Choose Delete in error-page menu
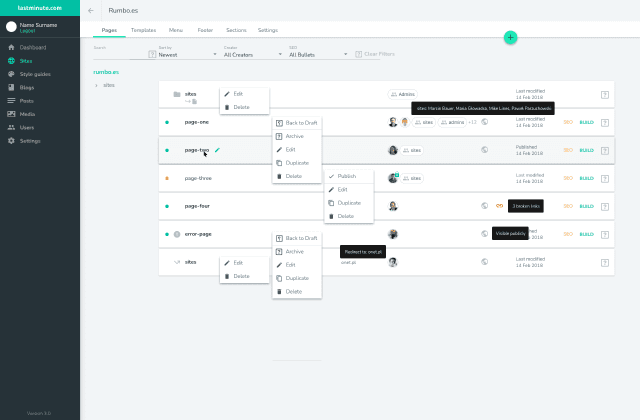 [297, 292]
